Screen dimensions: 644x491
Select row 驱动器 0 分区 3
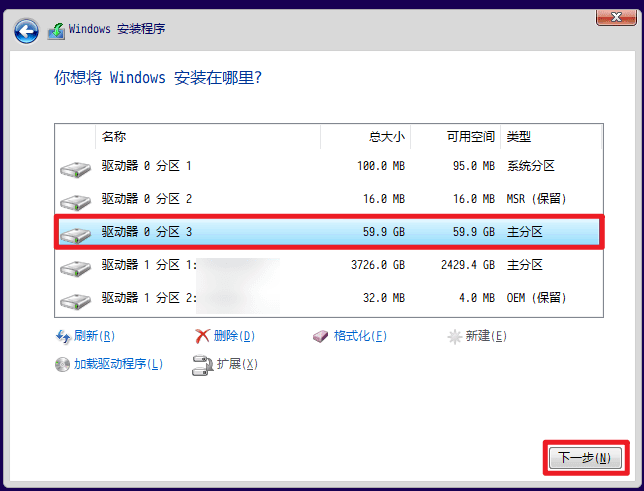(329, 232)
